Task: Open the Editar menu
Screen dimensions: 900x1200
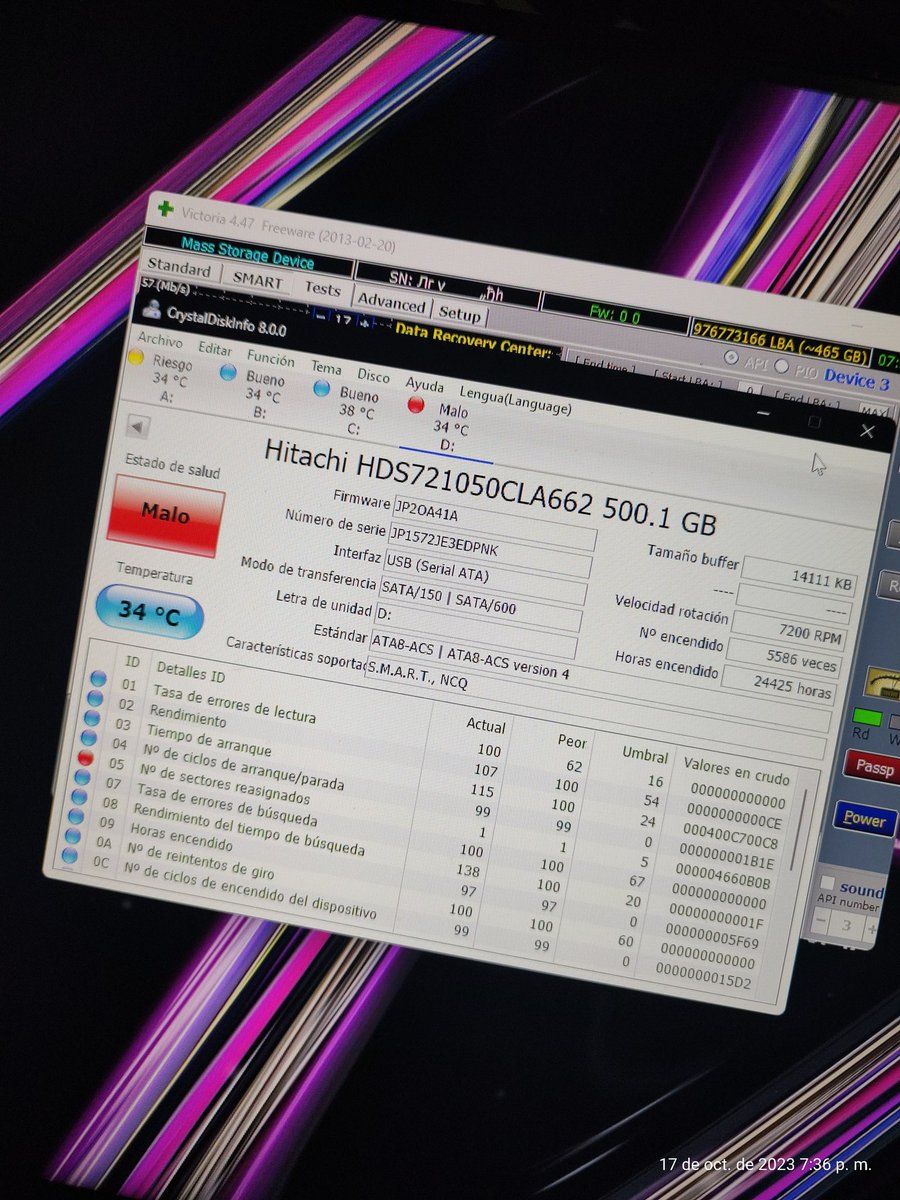Action: click(215, 348)
